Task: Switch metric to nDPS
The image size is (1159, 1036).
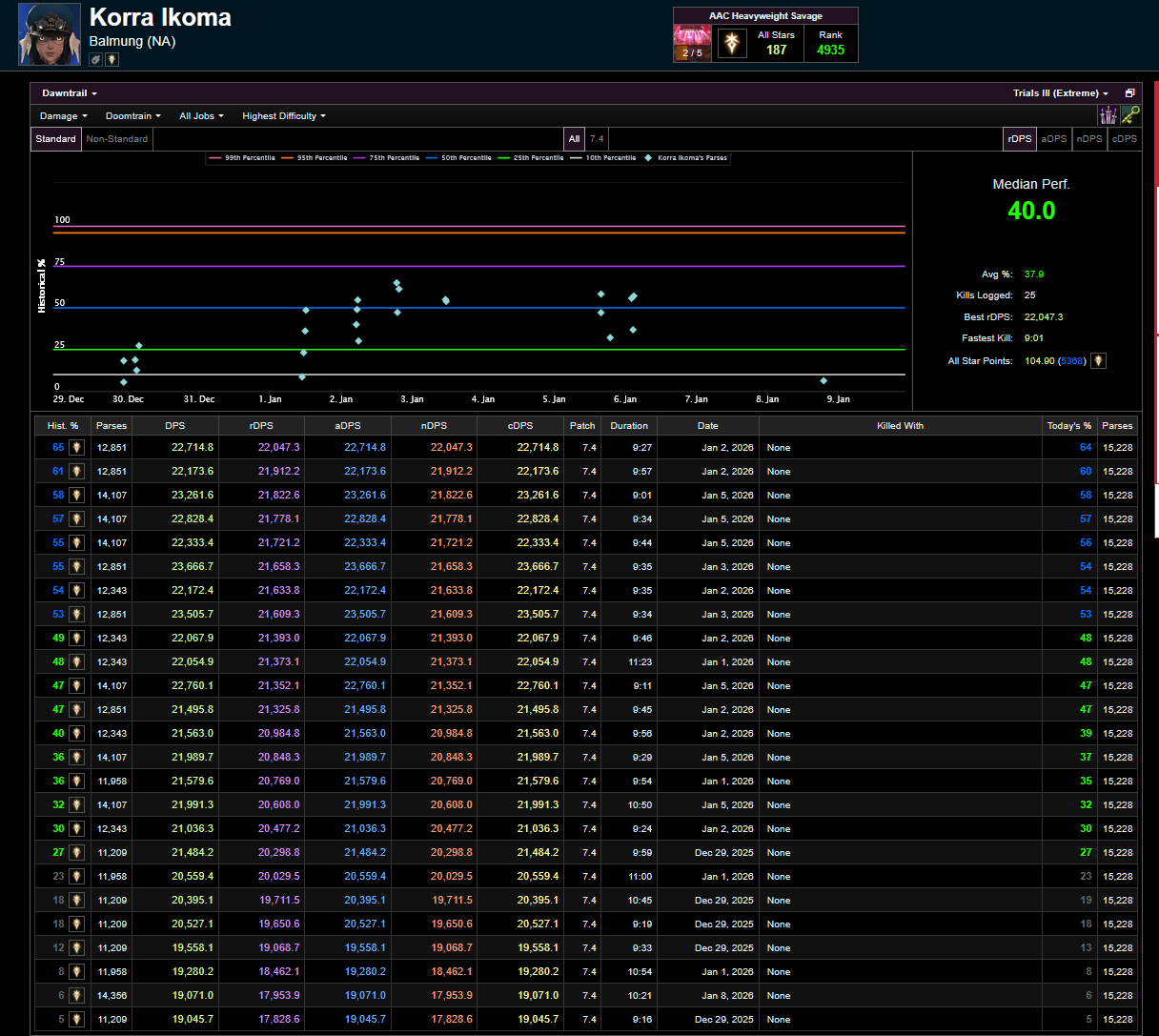Action: tap(1089, 139)
